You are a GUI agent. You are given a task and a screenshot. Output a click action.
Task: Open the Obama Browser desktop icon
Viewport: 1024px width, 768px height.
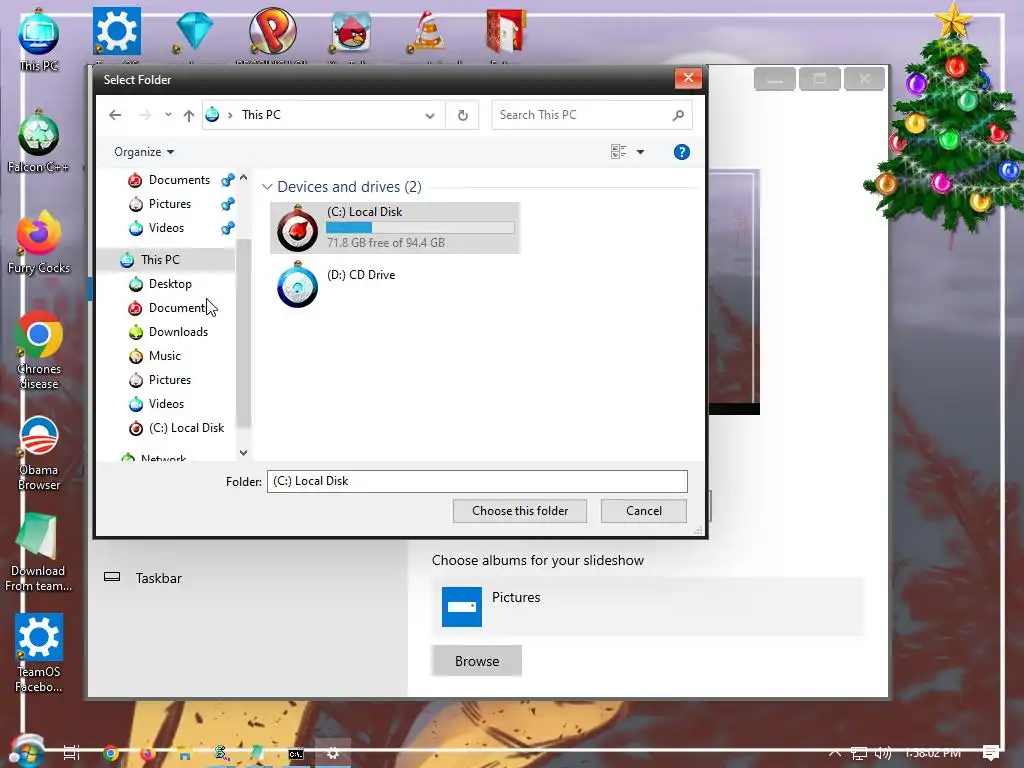coord(39,453)
